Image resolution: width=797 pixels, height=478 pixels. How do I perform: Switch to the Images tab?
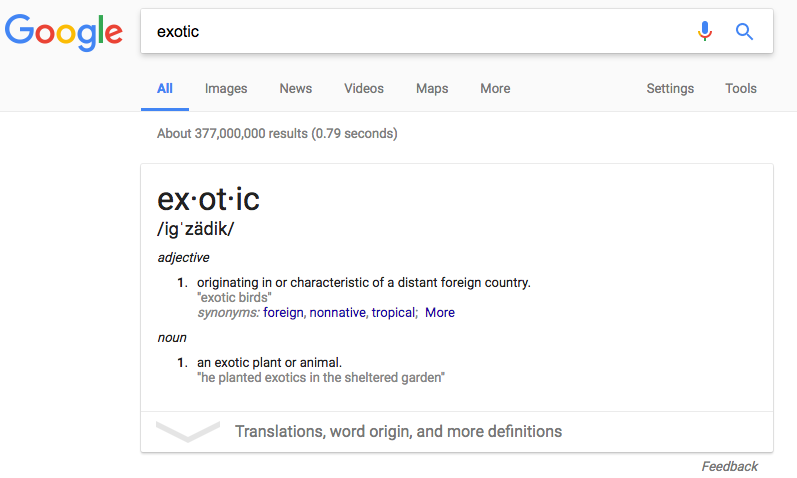point(226,88)
